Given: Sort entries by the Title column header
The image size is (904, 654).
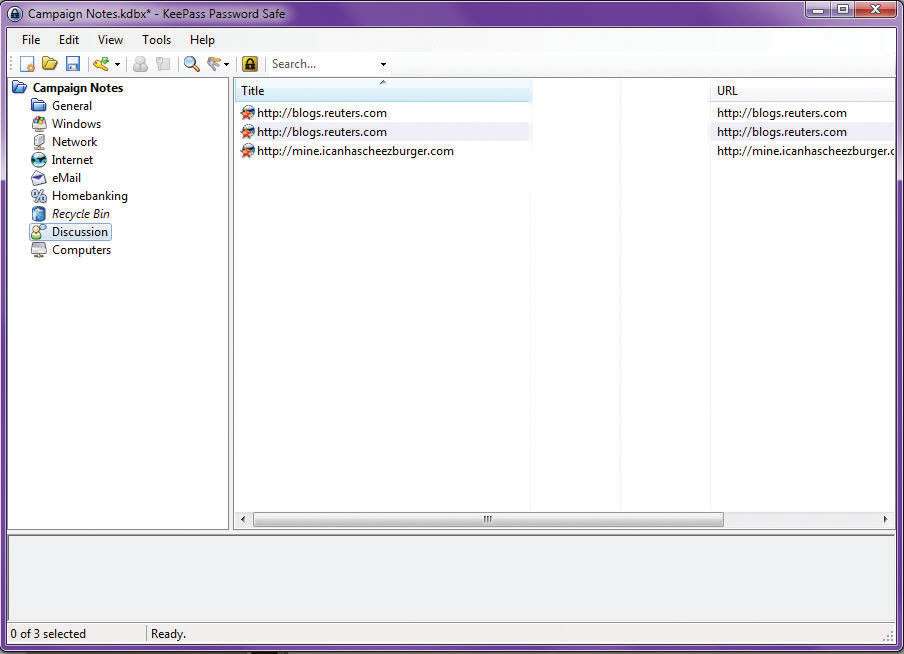Looking at the screenshot, I should [382, 91].
